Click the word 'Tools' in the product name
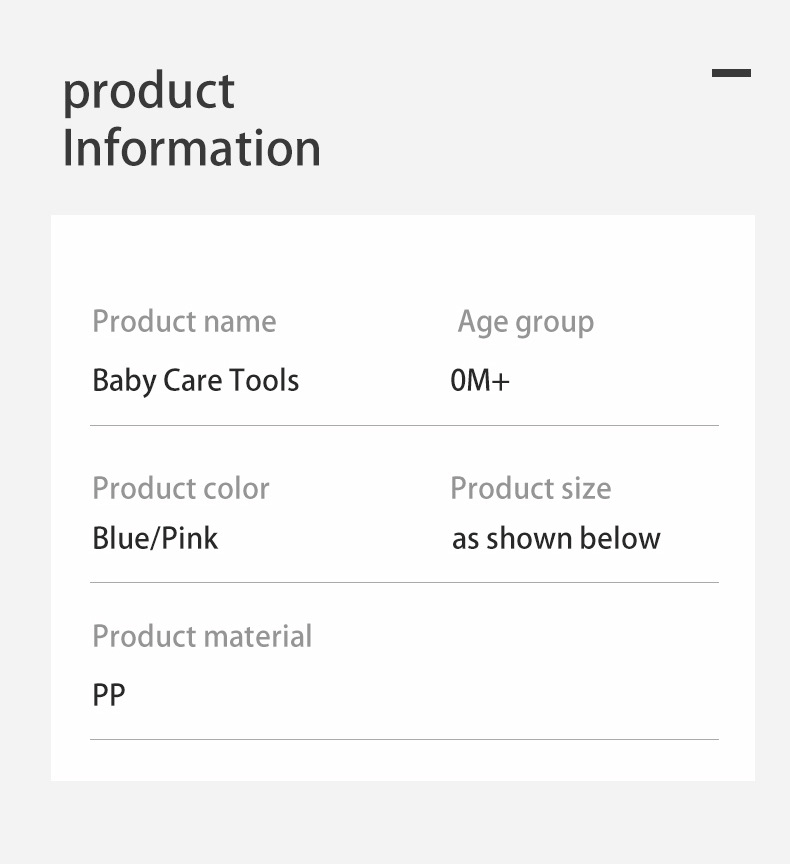Viewport: 790px width, 864px height. tap(264, 381)
